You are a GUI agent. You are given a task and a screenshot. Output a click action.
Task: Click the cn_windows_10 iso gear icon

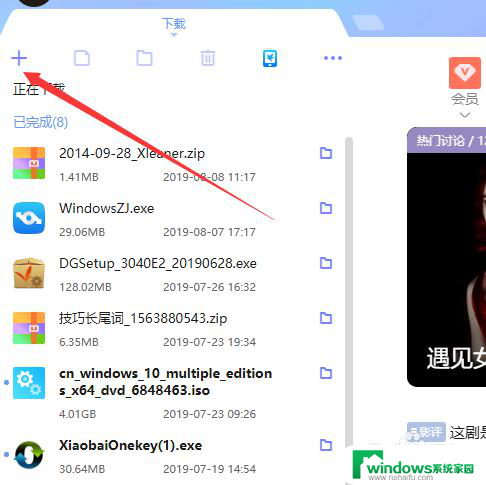[29, 383]
